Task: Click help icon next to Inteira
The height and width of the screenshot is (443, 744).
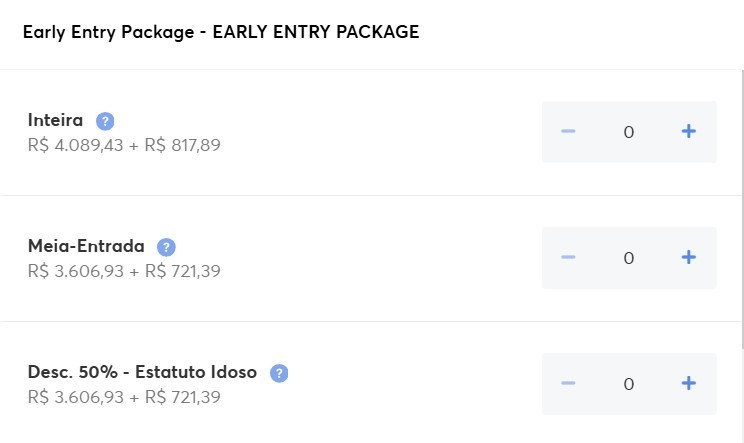Action: (105, 121)
